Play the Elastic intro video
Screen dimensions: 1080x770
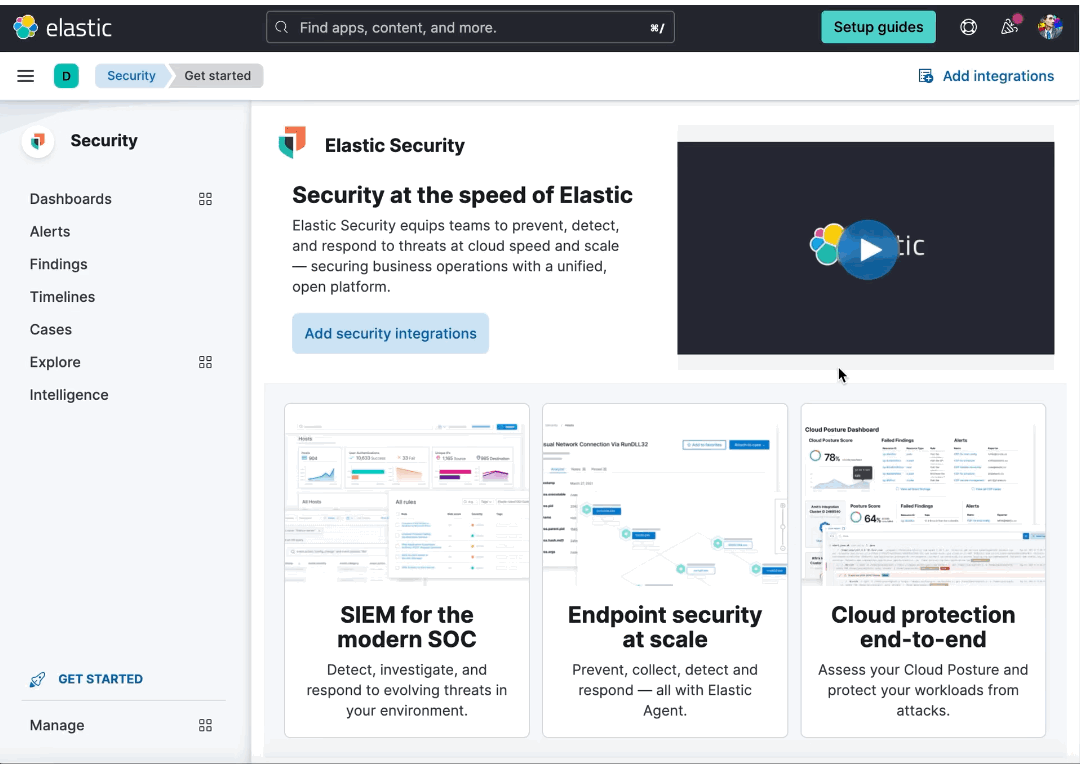click(x=867, y=249)
